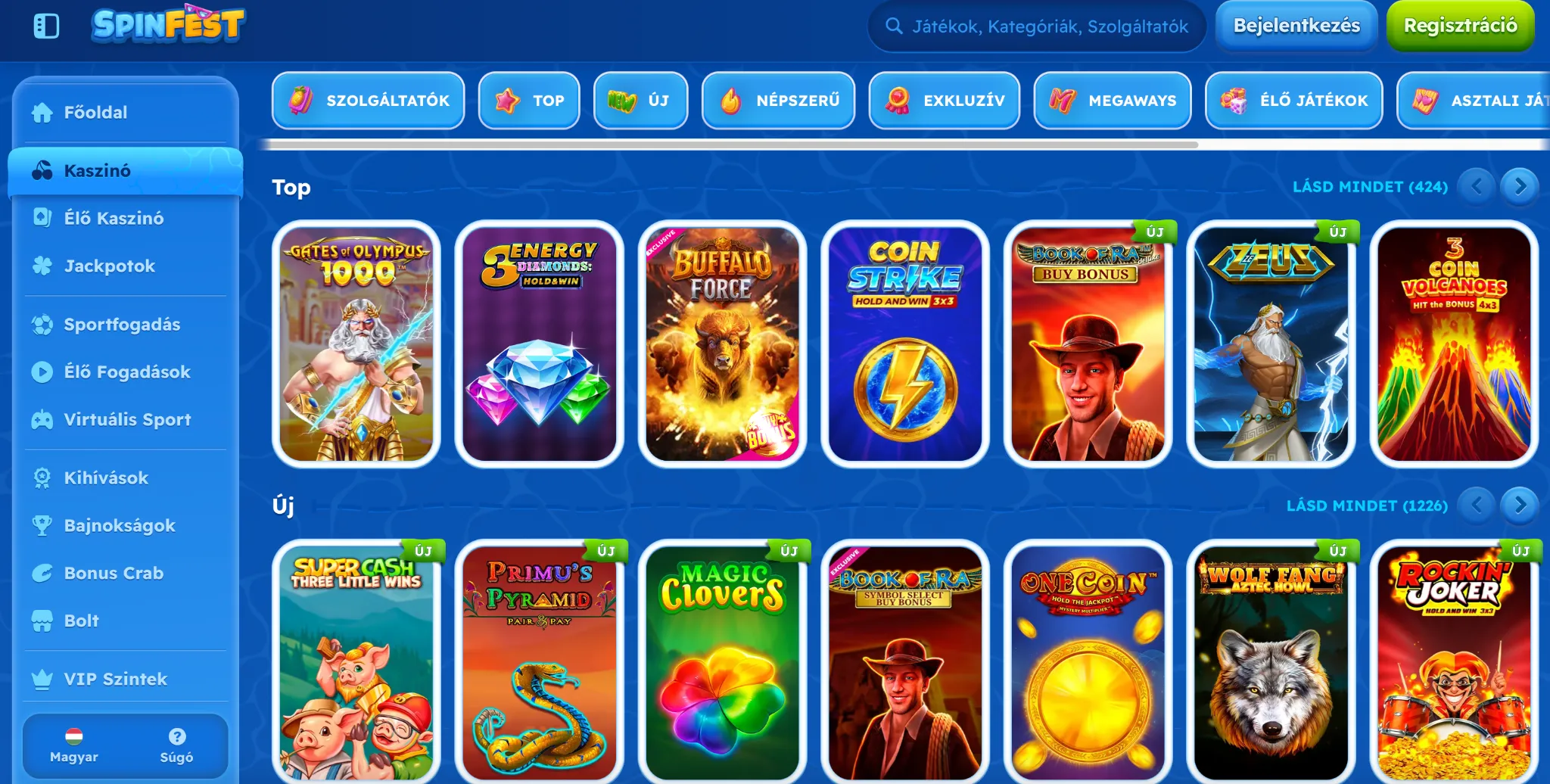Click the Bejelentkezés button
The height and width of the screenshot is (784, 1550).
tap(1296, 26)
